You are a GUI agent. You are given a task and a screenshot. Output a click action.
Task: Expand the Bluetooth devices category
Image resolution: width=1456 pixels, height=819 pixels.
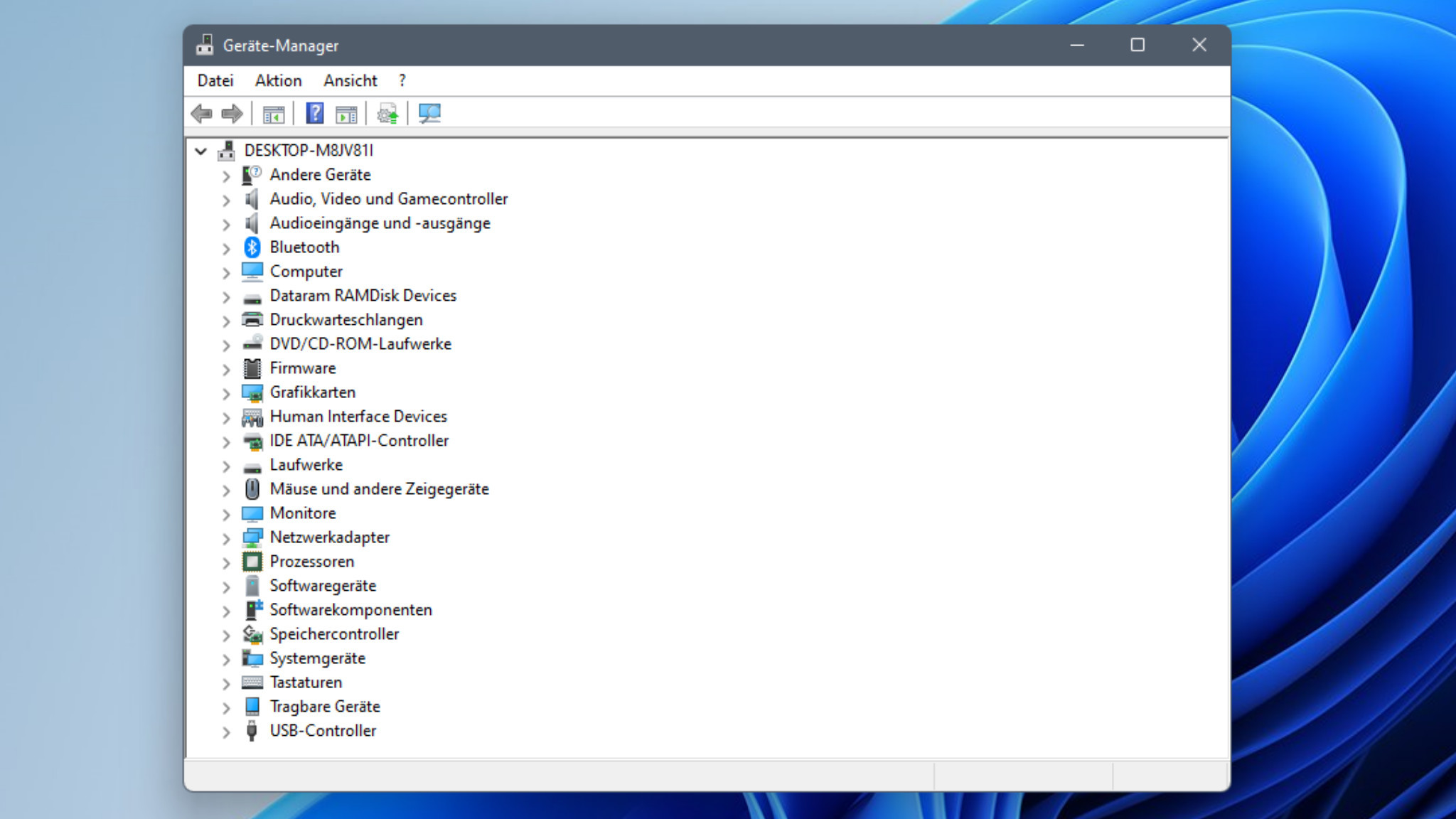click(x=225, y=247)
